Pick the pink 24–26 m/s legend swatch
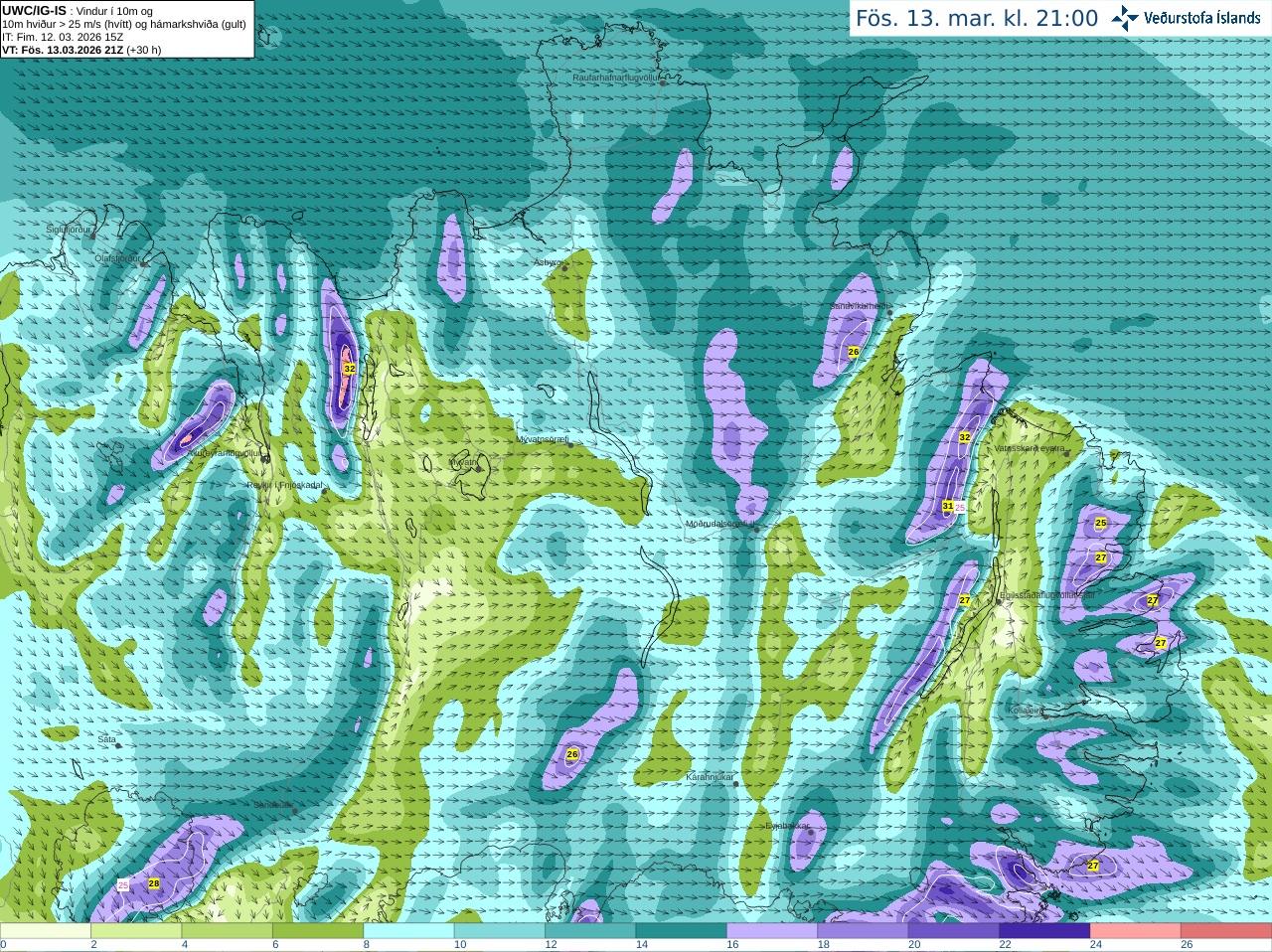The image size is (1272, 952). [x=1136, y=931]
